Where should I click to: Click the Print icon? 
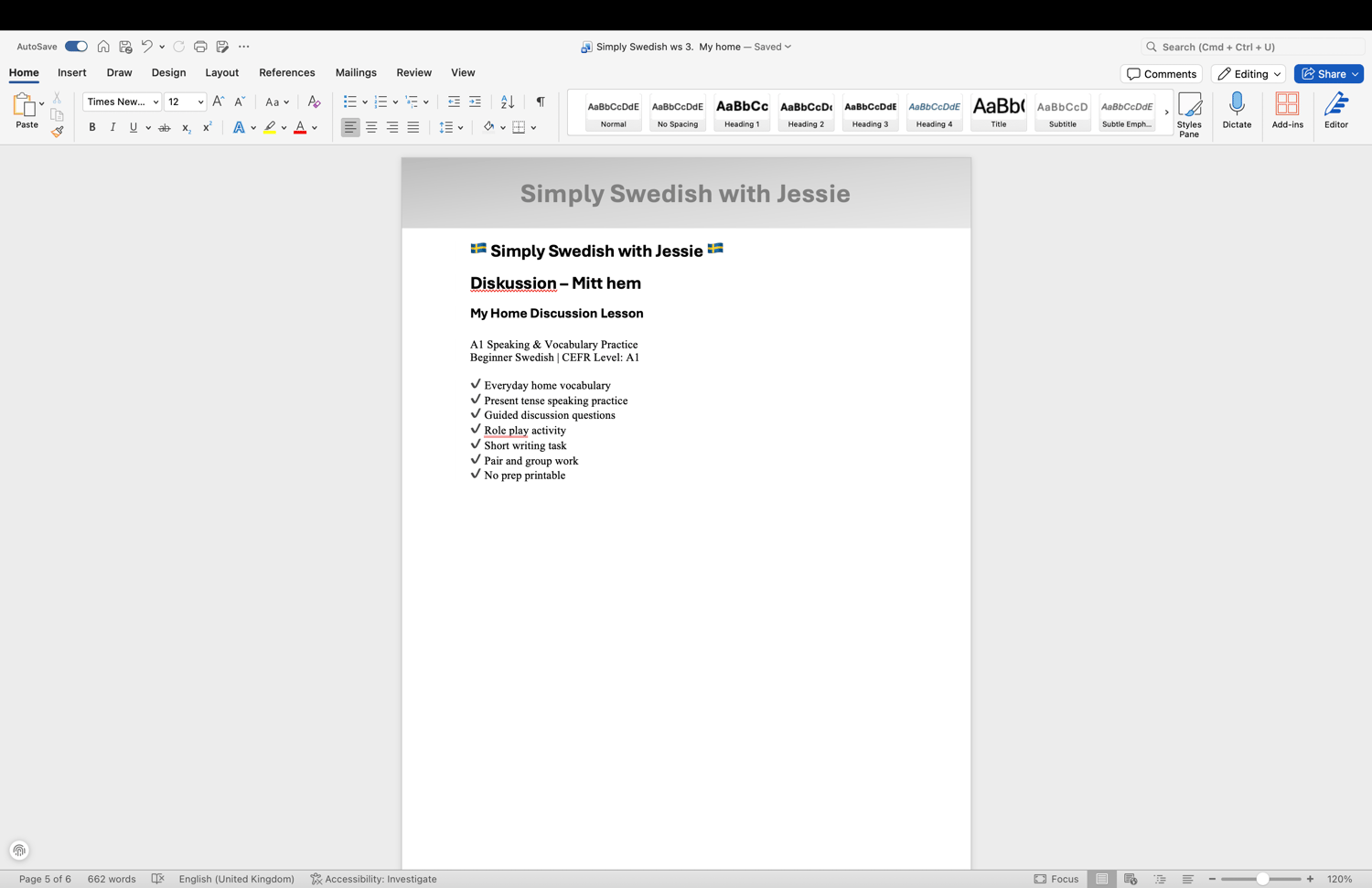(200, 47)
